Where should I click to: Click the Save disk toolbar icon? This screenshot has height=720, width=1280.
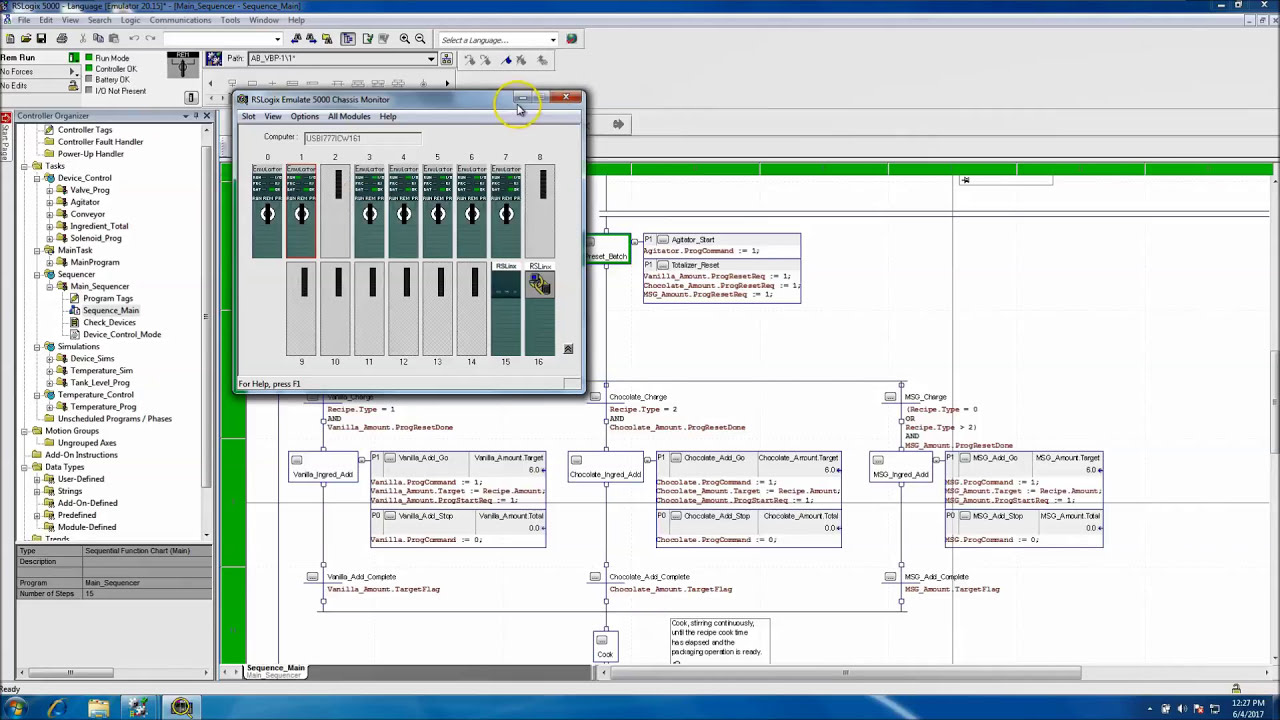click(x=41, y=39)
